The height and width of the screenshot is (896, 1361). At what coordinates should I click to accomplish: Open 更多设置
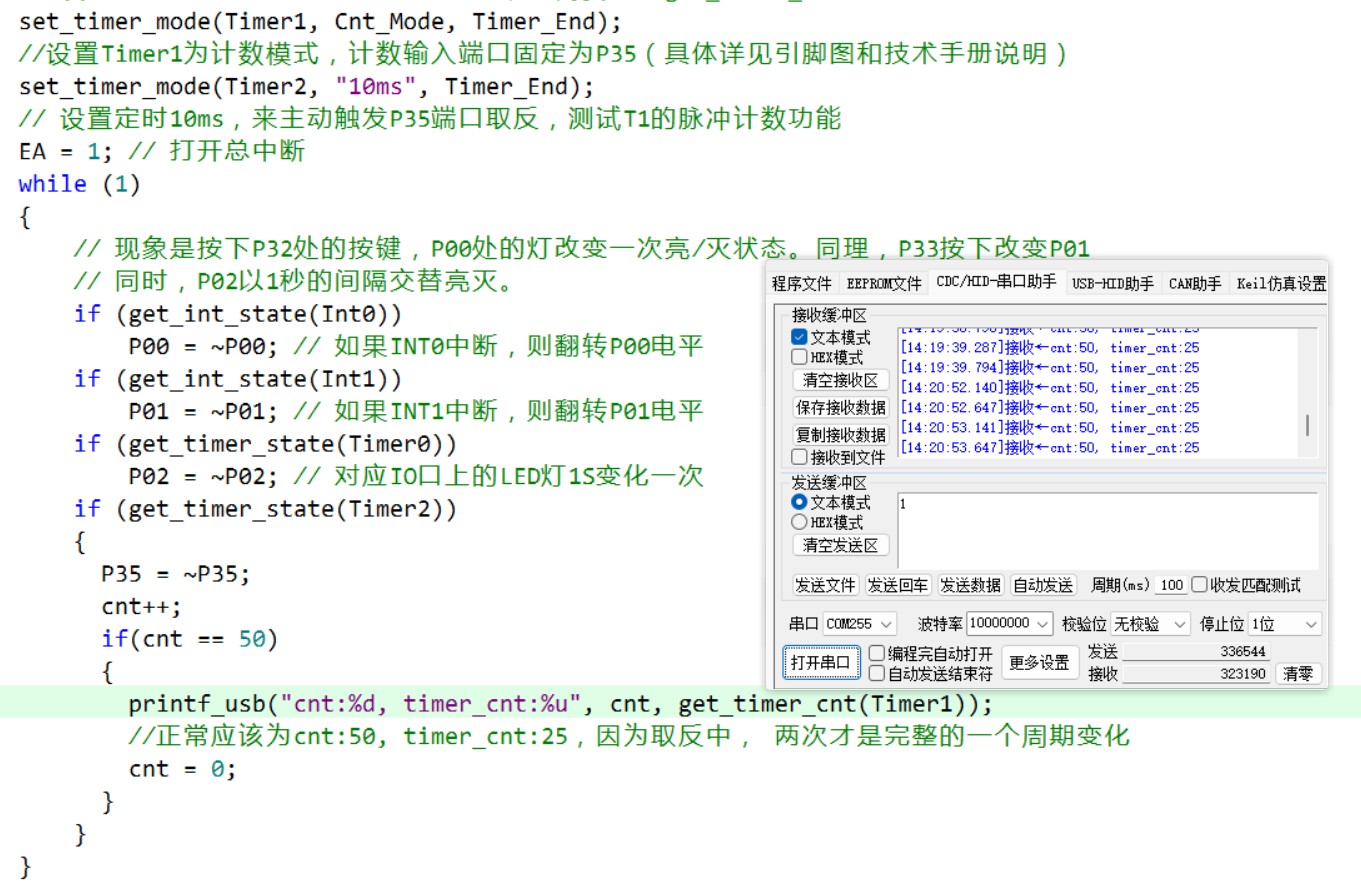coord(1039,662)
